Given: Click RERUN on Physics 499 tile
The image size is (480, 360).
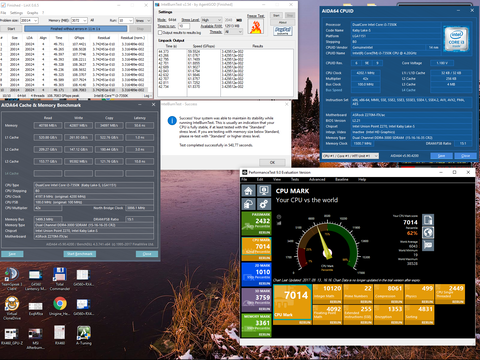Looking at the screenshot, I should [x=427, y=302].
